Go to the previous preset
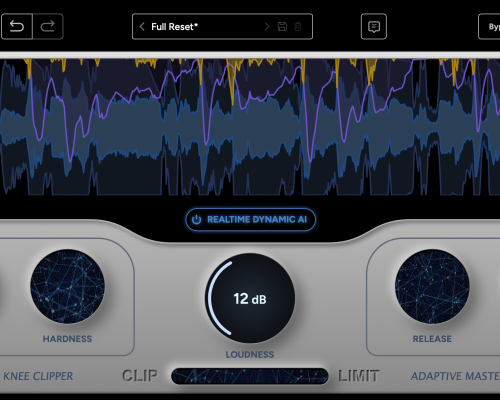 point(142,26)
